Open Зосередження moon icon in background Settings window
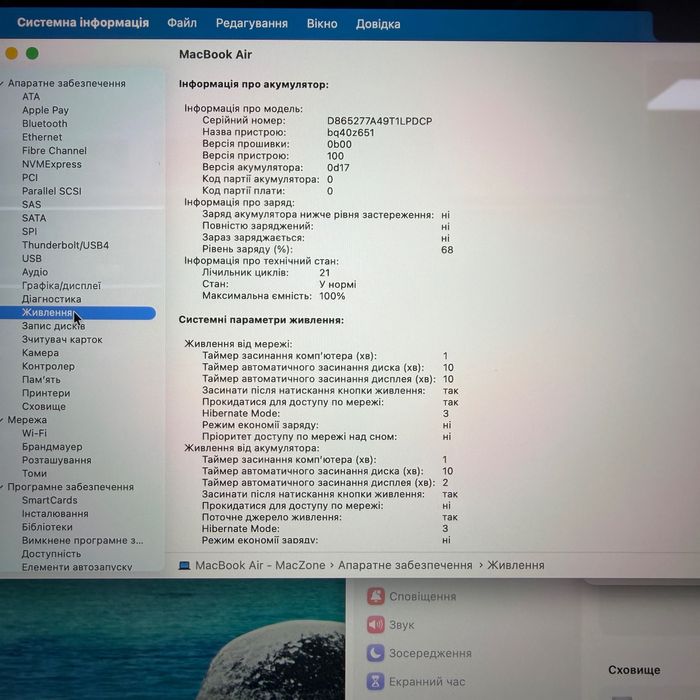Image resolution: width=700 pixels, height=700 pixels. click(376, 653)
